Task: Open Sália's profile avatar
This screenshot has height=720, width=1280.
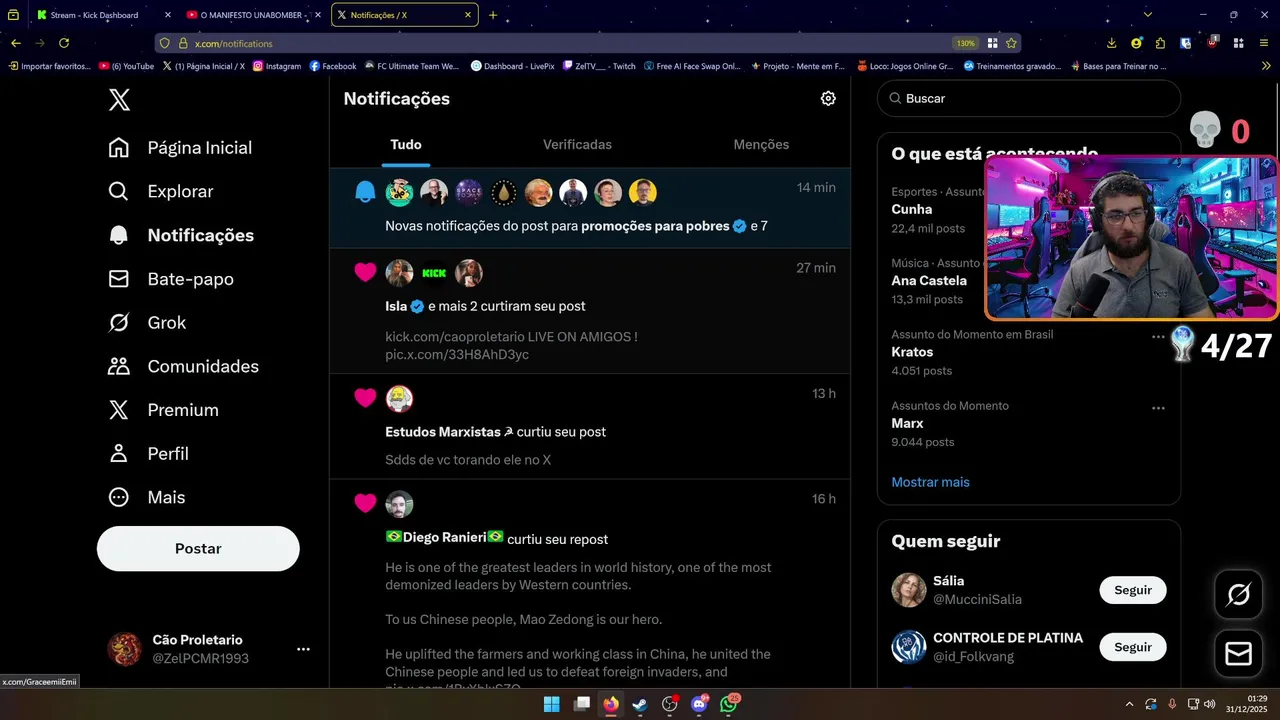Action: [909, 590]
